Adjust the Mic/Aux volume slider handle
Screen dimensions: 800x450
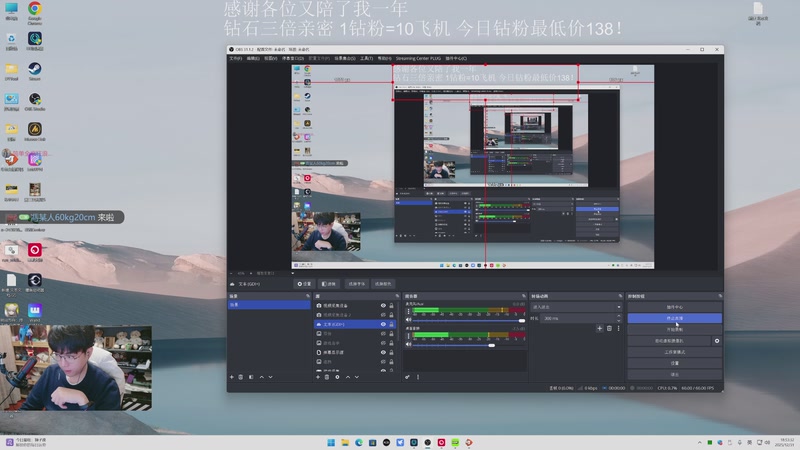[521, 320]
